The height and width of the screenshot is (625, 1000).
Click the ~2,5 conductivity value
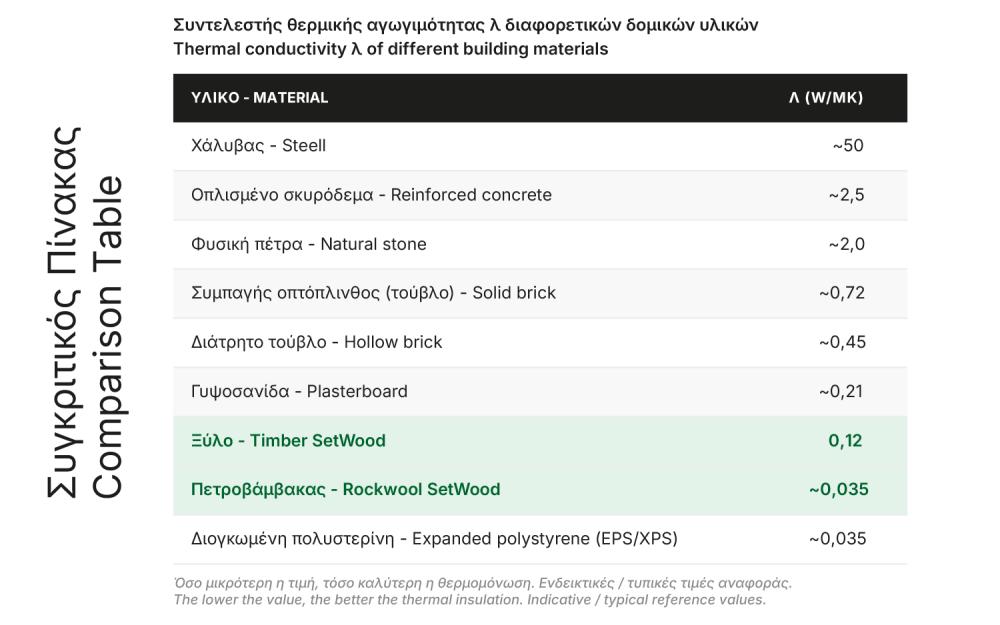(846, 195)
